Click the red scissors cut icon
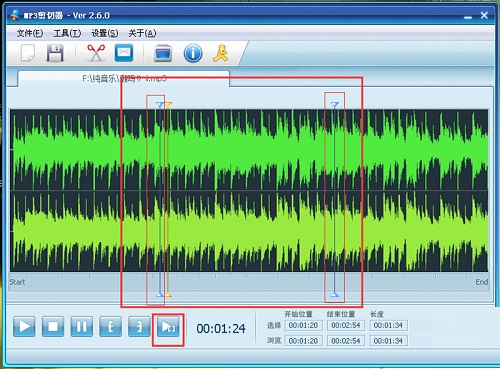 (96, 53)
